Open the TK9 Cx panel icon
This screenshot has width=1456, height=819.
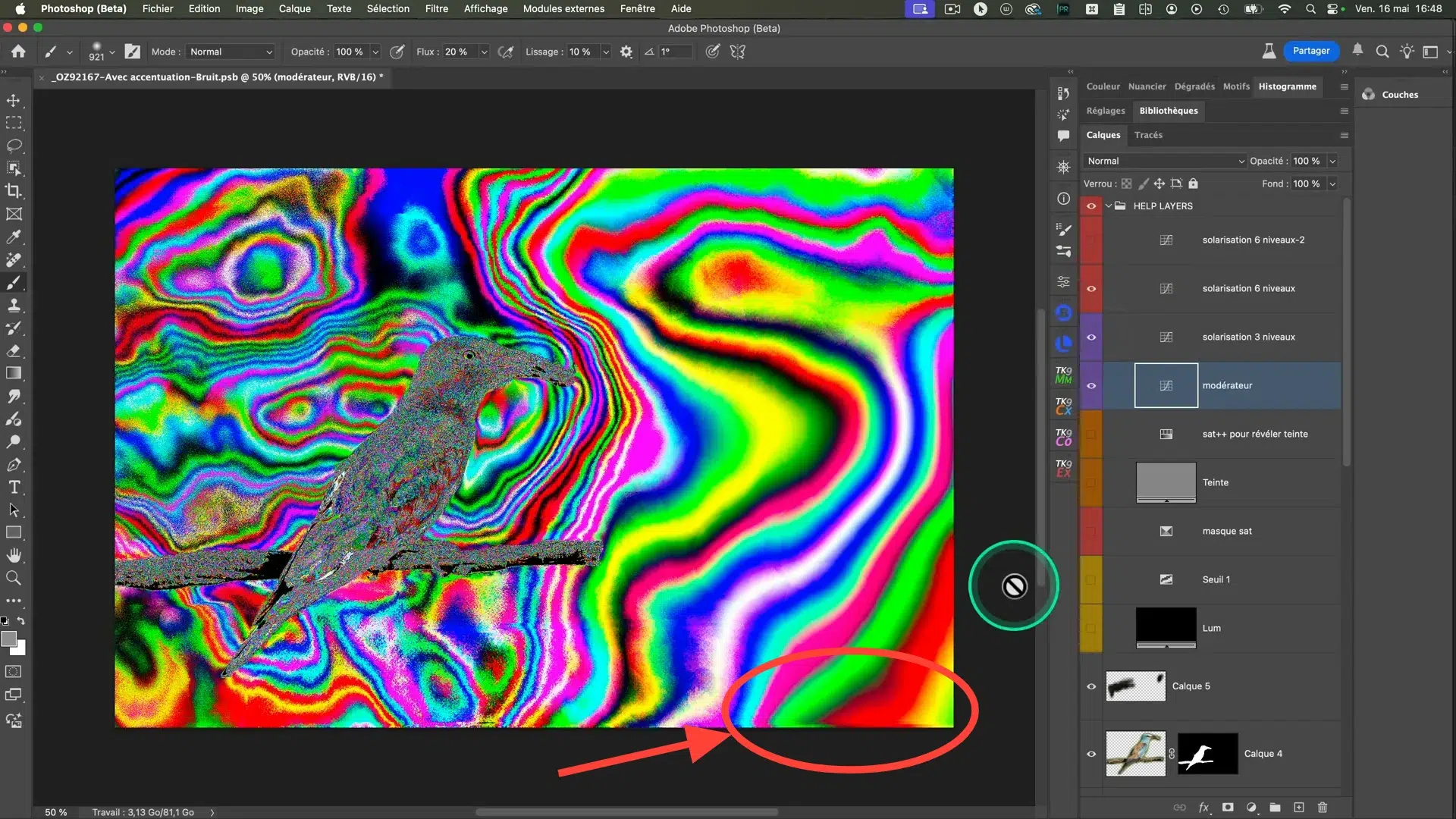1063,406
